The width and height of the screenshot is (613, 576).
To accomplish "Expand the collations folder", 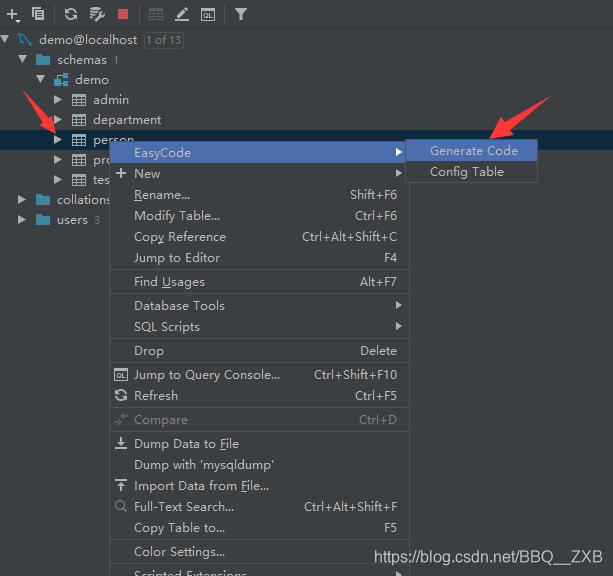I will [x=22, y=199].
